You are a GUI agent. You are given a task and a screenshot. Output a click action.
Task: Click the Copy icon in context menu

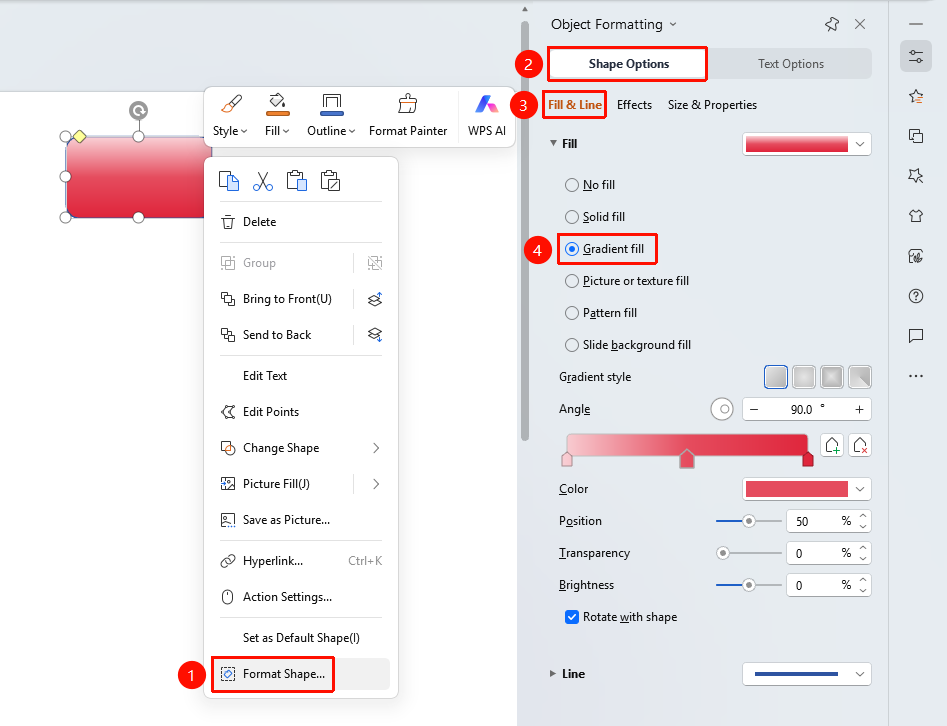pyautogui.click(x=228, y=181)
